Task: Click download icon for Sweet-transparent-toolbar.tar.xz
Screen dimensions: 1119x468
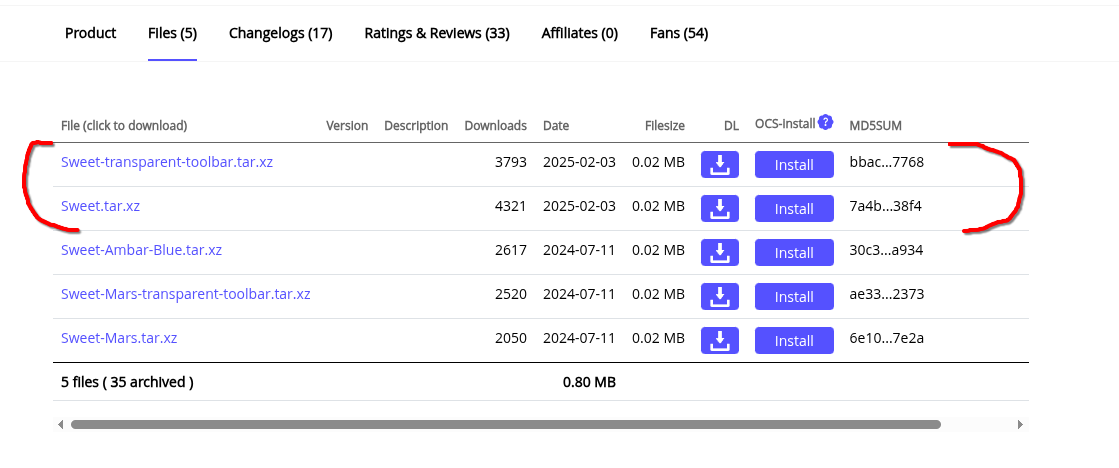Action: click(x=720, y=164)
